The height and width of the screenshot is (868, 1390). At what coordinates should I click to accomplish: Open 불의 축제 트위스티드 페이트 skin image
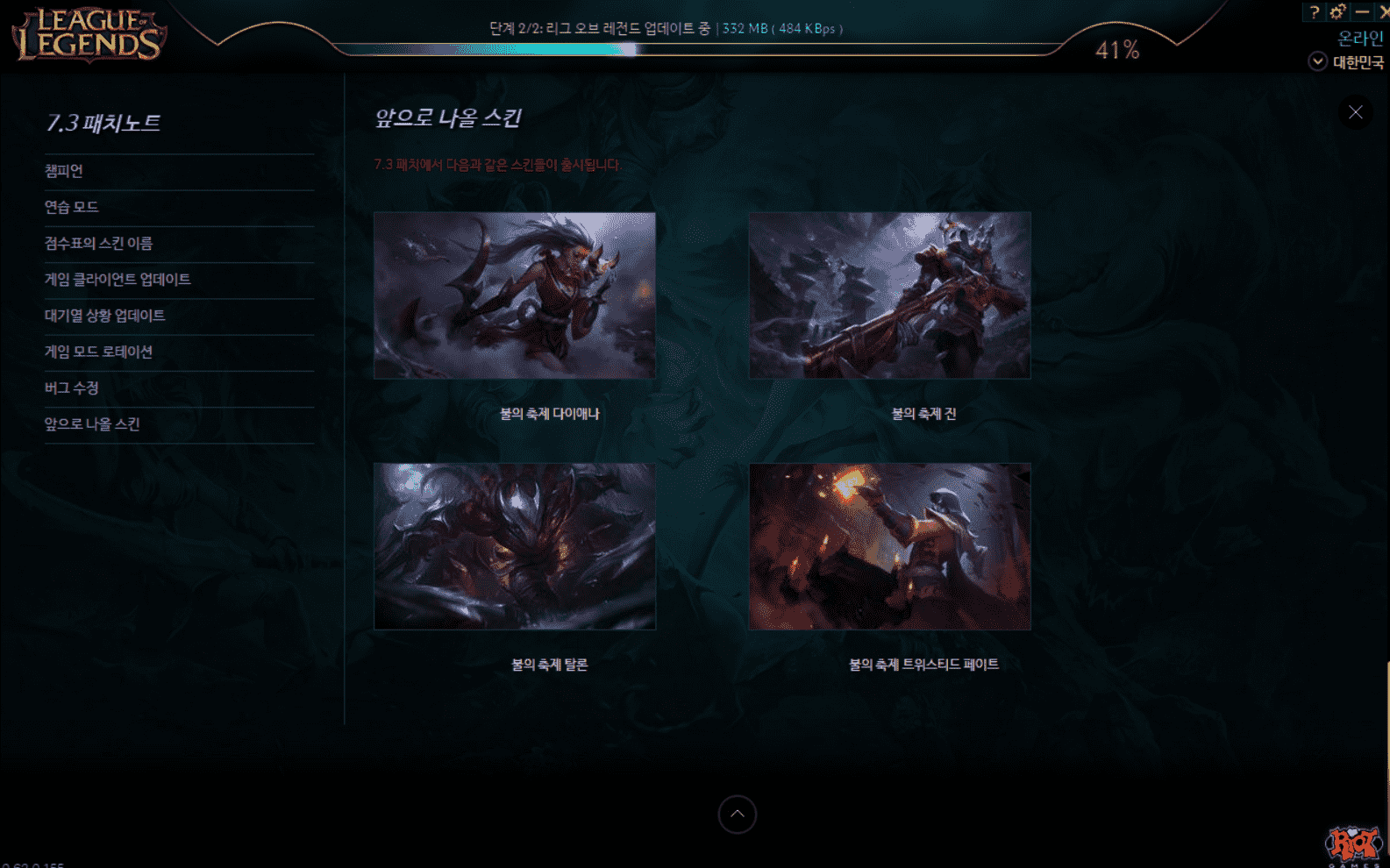(890, 546)
